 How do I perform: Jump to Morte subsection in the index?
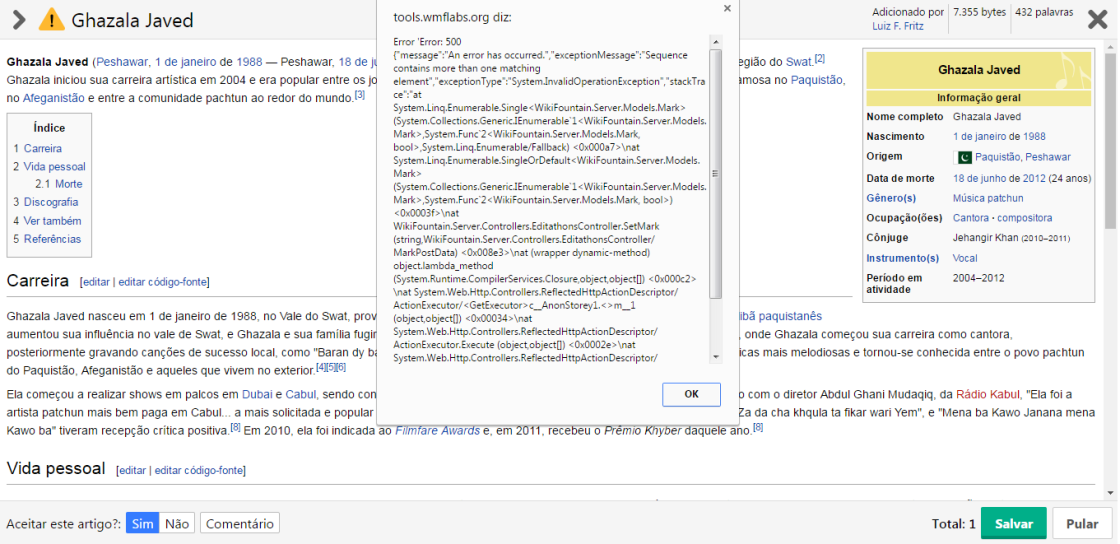pos(69,183)
